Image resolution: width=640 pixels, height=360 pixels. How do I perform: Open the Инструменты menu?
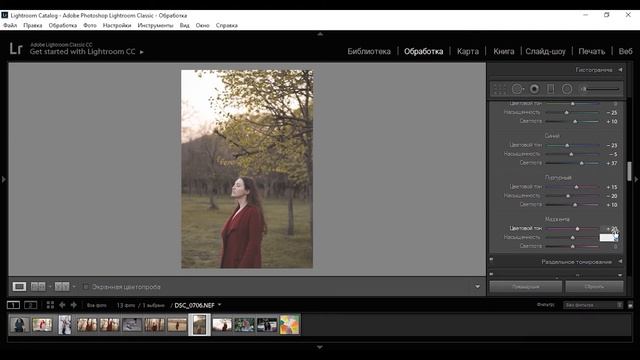pos(155,25)
